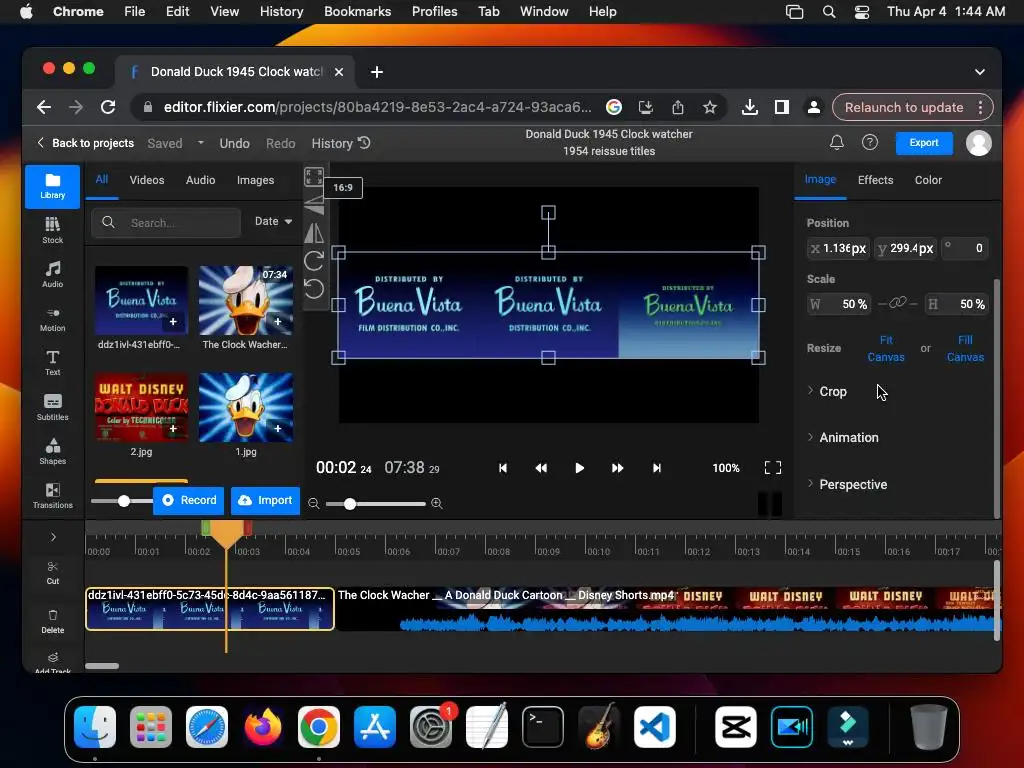Open the Subtitles panel
Viewport: 1024px width, 768px height.
(x=52, y=407)
